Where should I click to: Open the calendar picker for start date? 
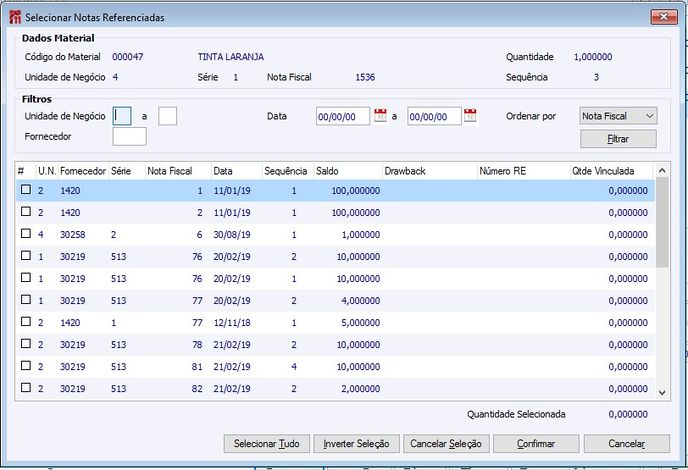click(x=380, y=116)
